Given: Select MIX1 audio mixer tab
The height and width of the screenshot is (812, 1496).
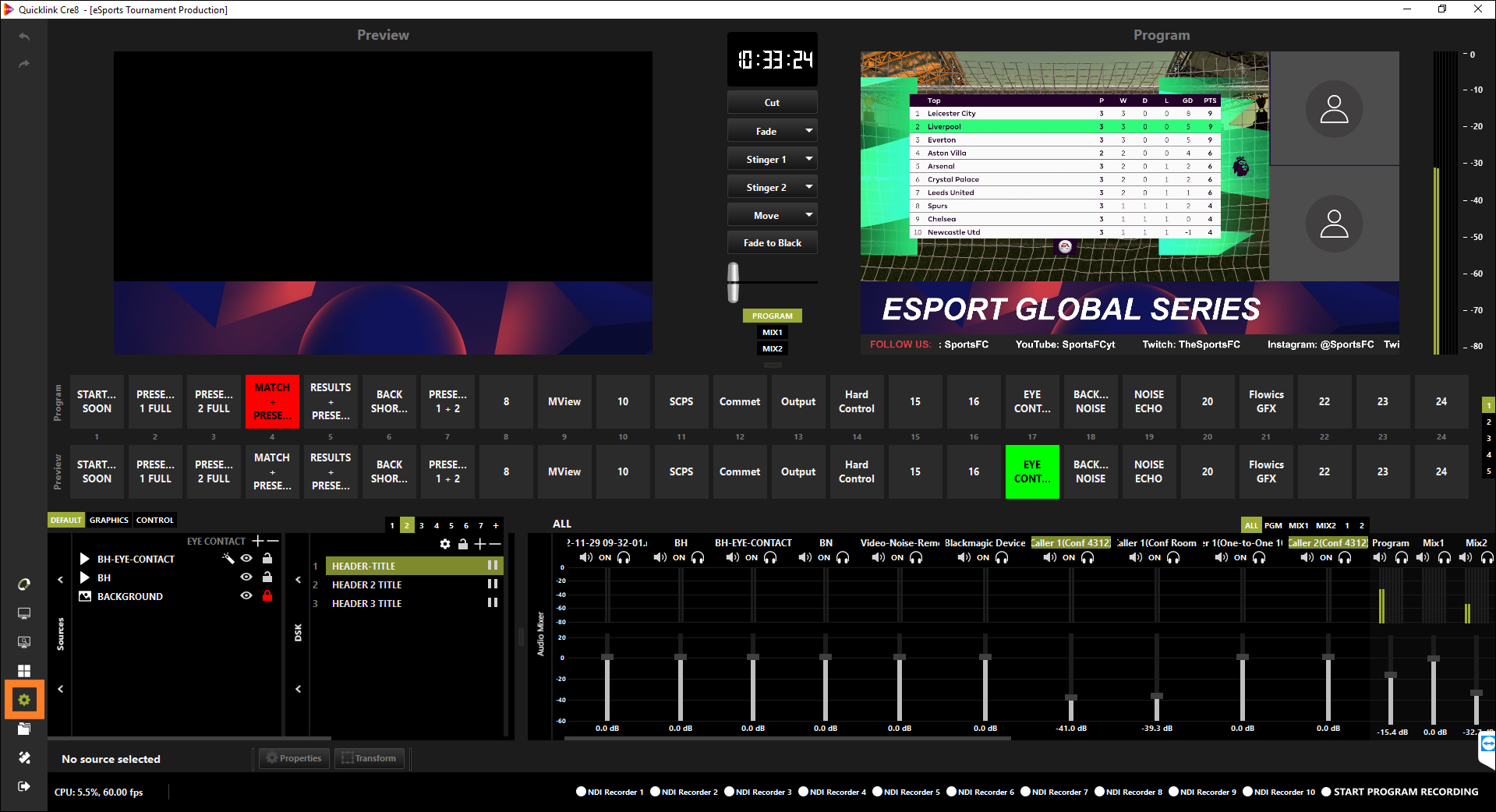Looking at the screenshot, I should [x=1299, y=525].
